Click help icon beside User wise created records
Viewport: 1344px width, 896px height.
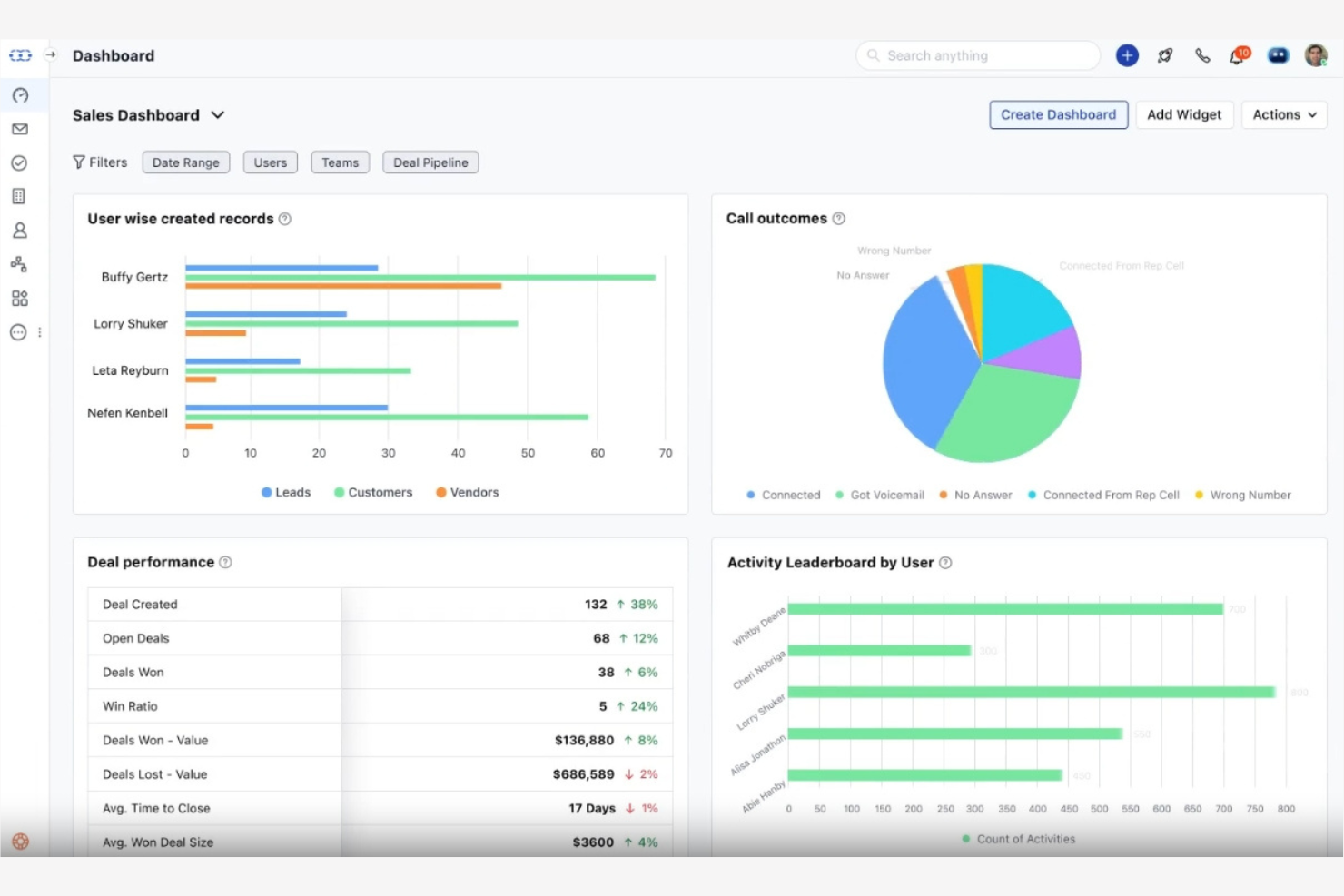point(285,219)
